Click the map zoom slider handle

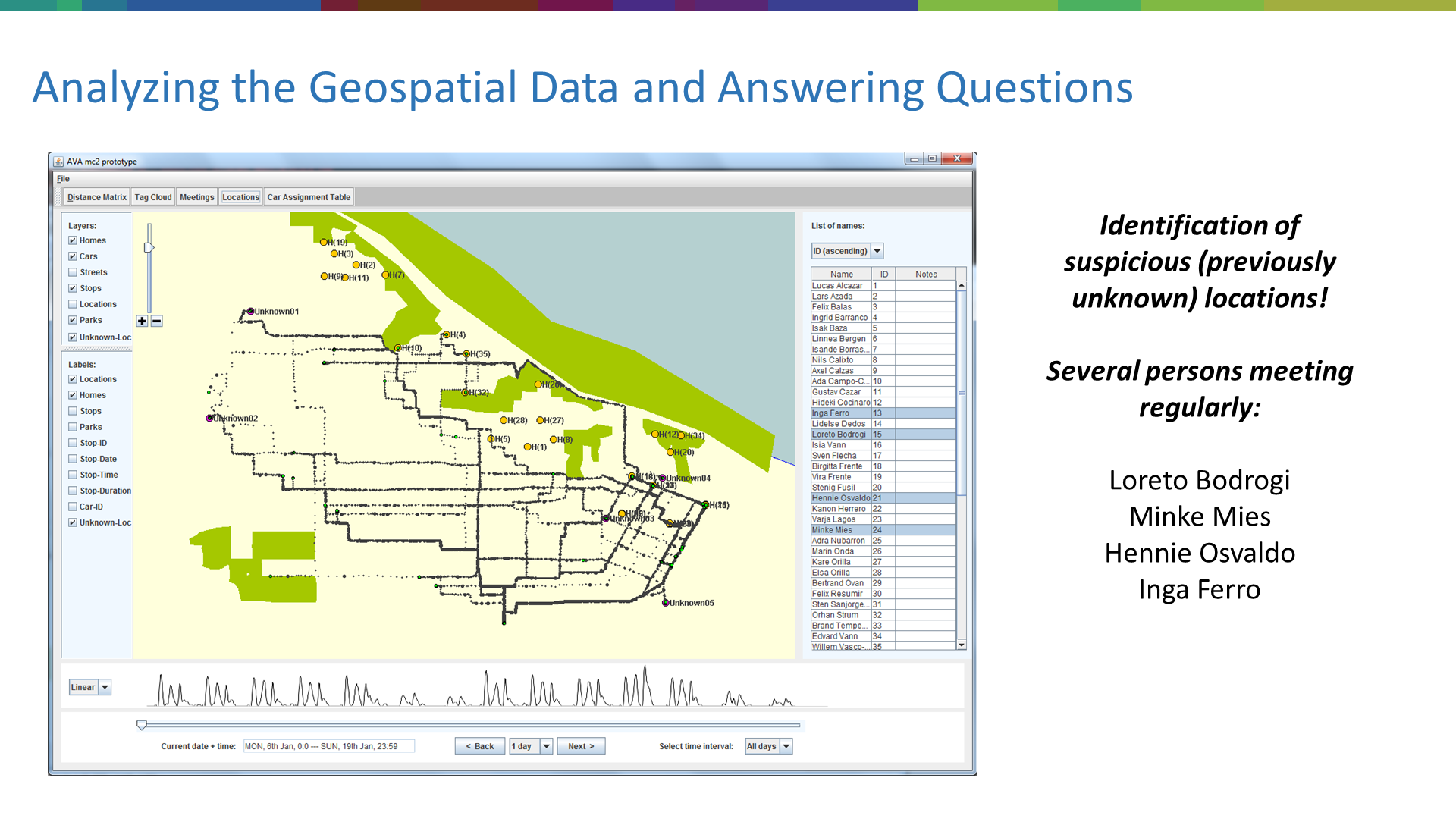(149, 248)
